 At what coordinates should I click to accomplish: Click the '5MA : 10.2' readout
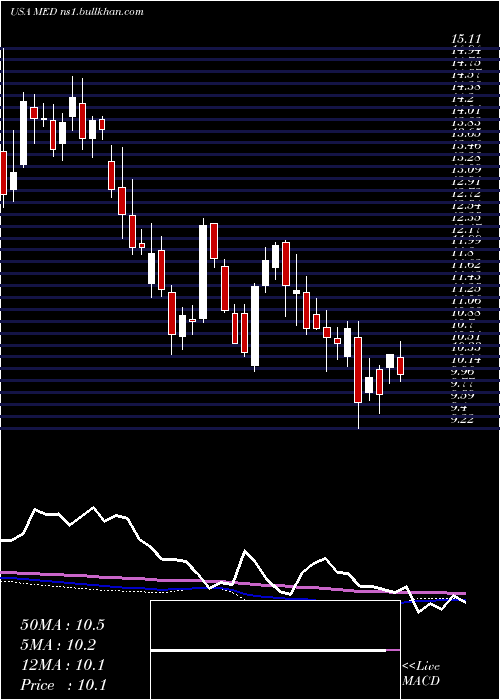pos(58,645)
